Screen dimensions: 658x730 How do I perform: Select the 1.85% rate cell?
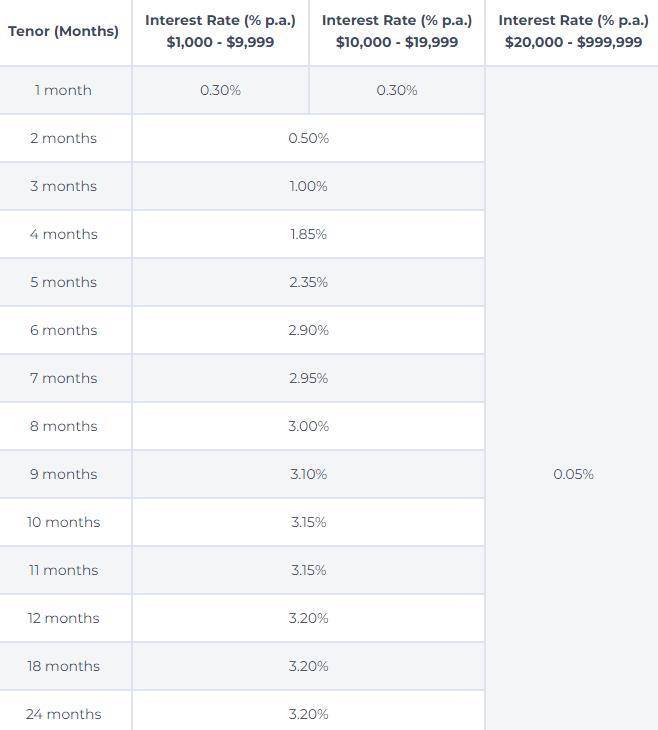click(308, 234)
